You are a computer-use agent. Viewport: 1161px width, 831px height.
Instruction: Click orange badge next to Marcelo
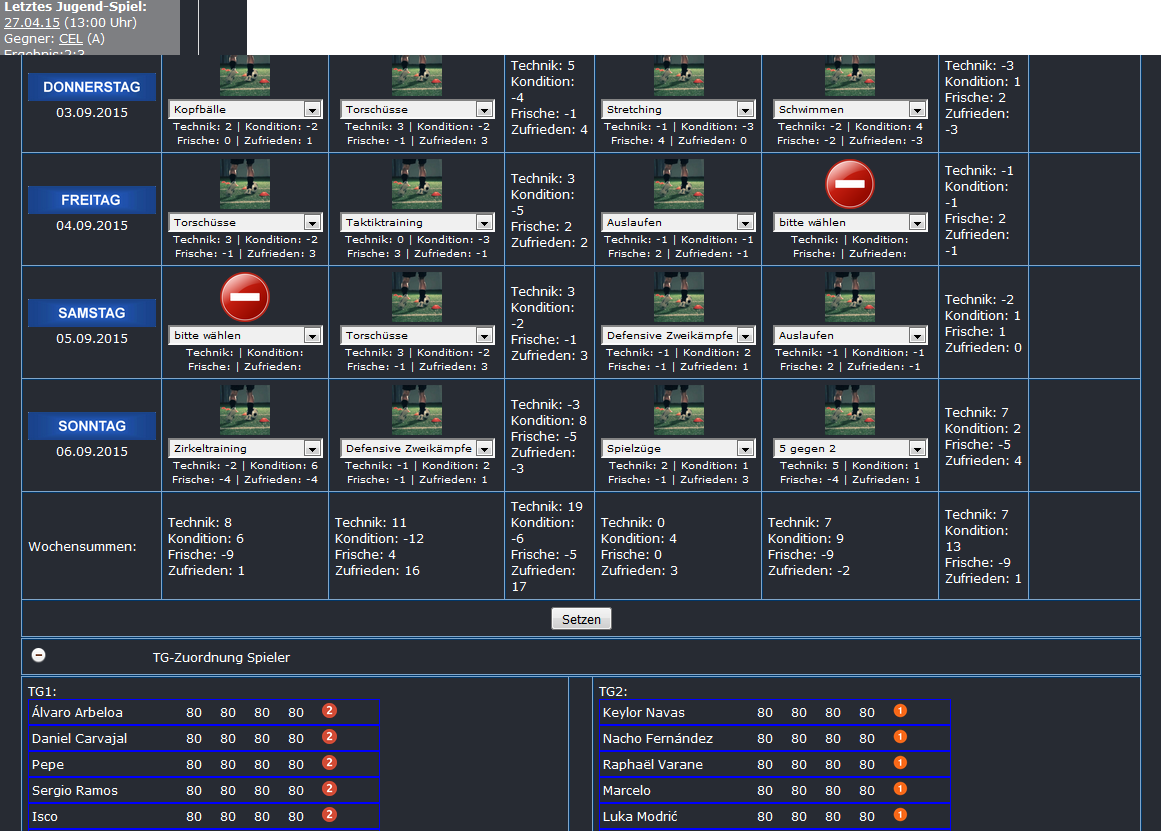[900, 789]
